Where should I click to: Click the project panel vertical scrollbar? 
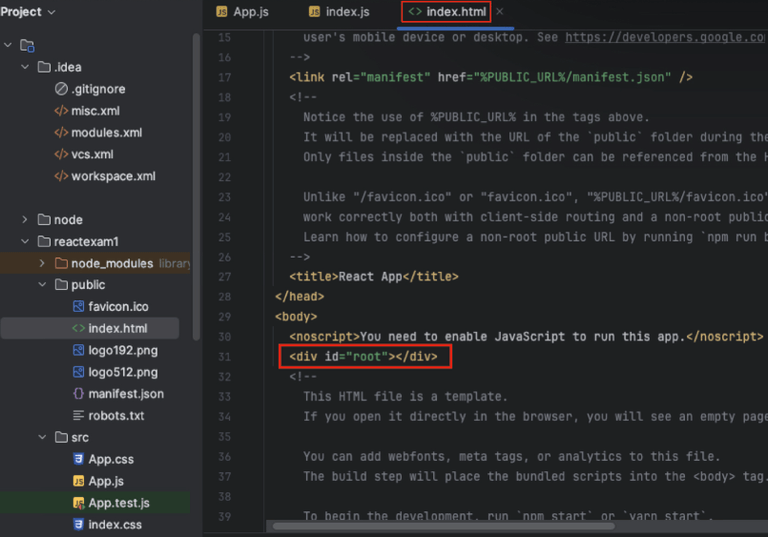[196, 186]
